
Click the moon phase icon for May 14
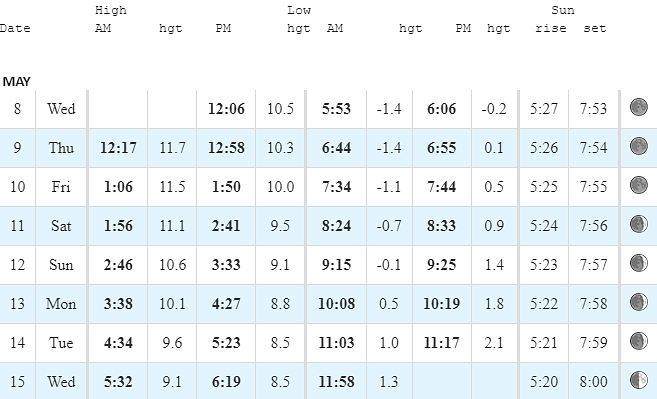click(x=639, y=341)
